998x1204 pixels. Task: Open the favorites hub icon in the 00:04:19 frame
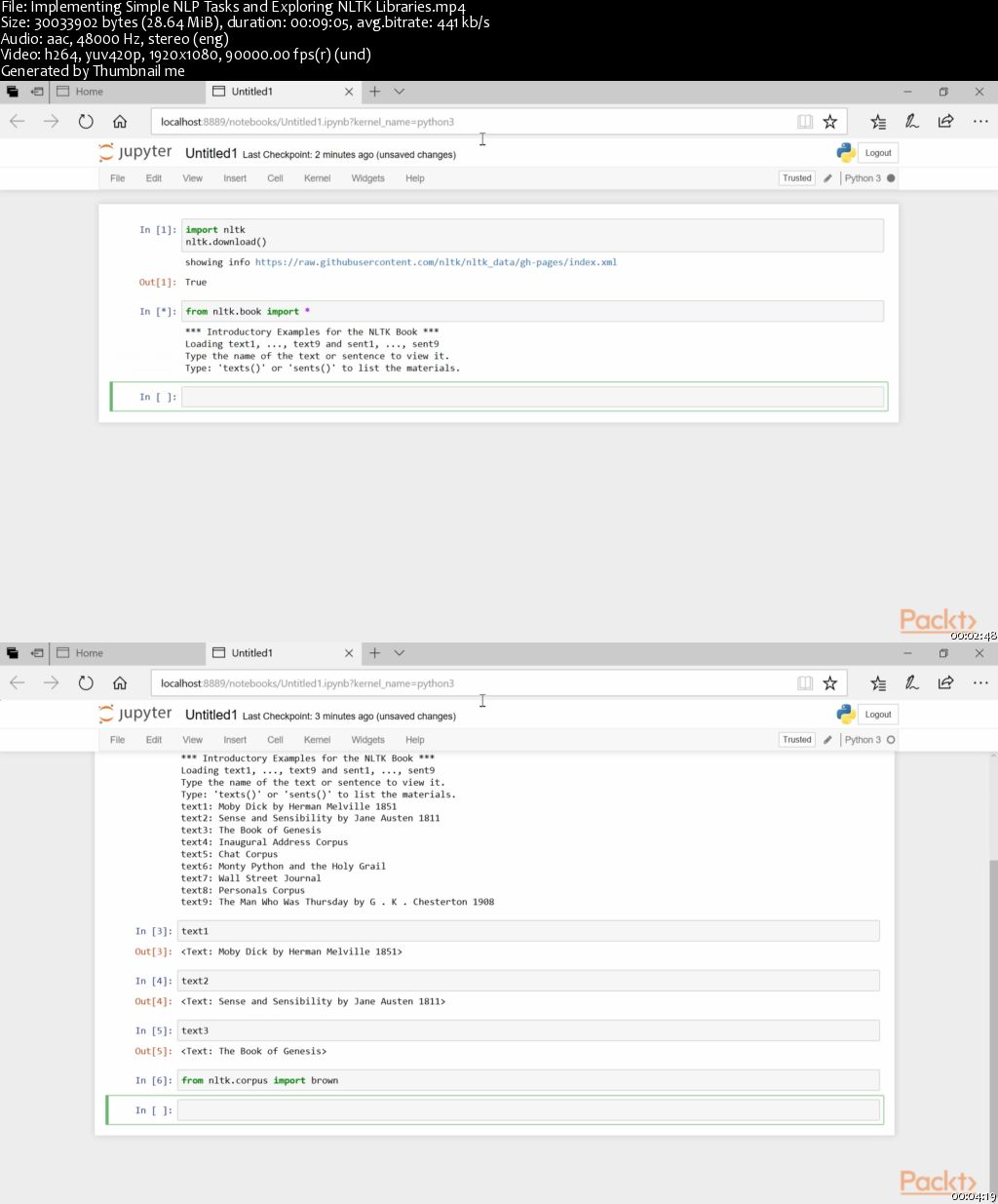tap(878, 683)
